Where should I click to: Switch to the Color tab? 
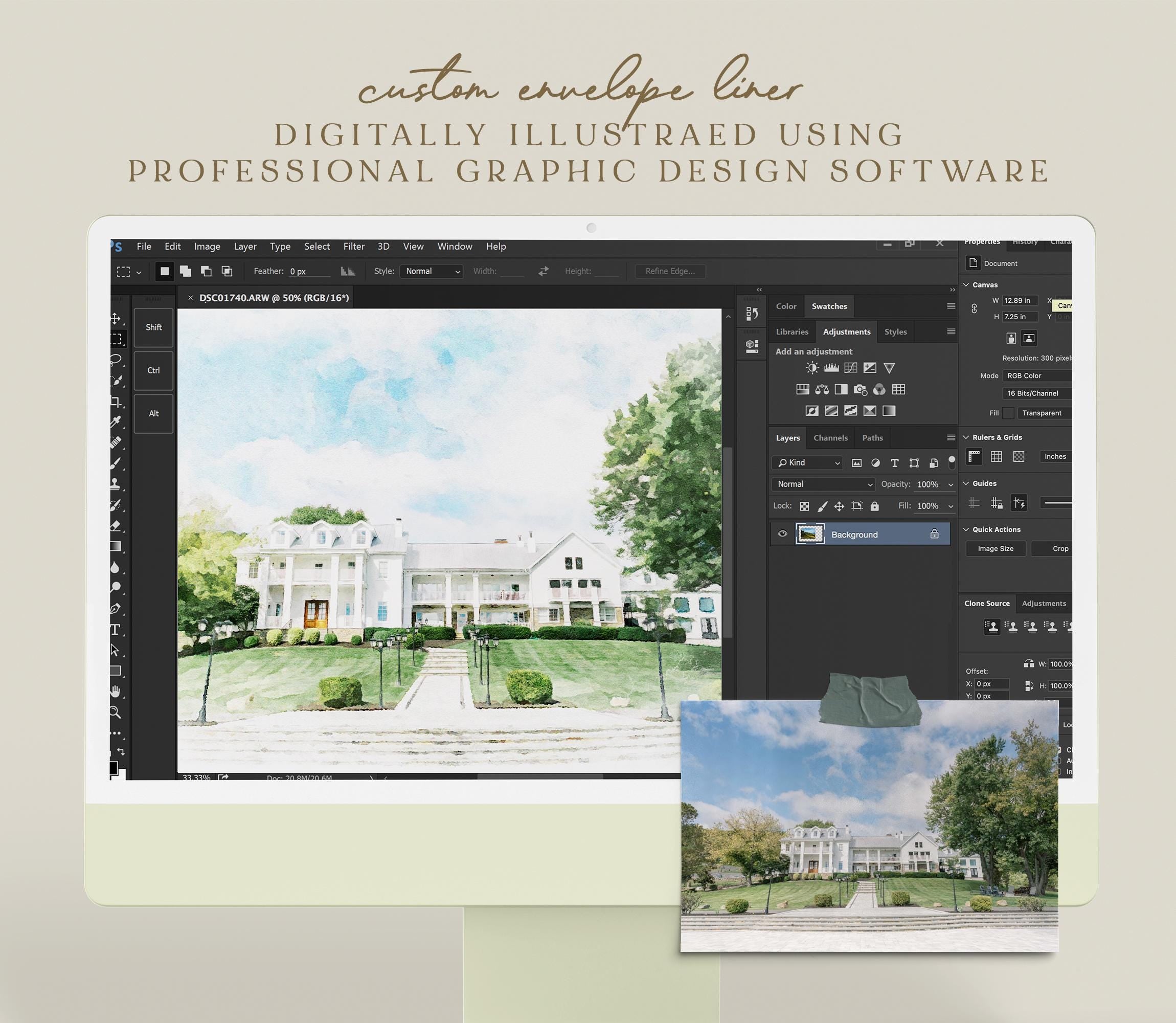coord(786,306)
